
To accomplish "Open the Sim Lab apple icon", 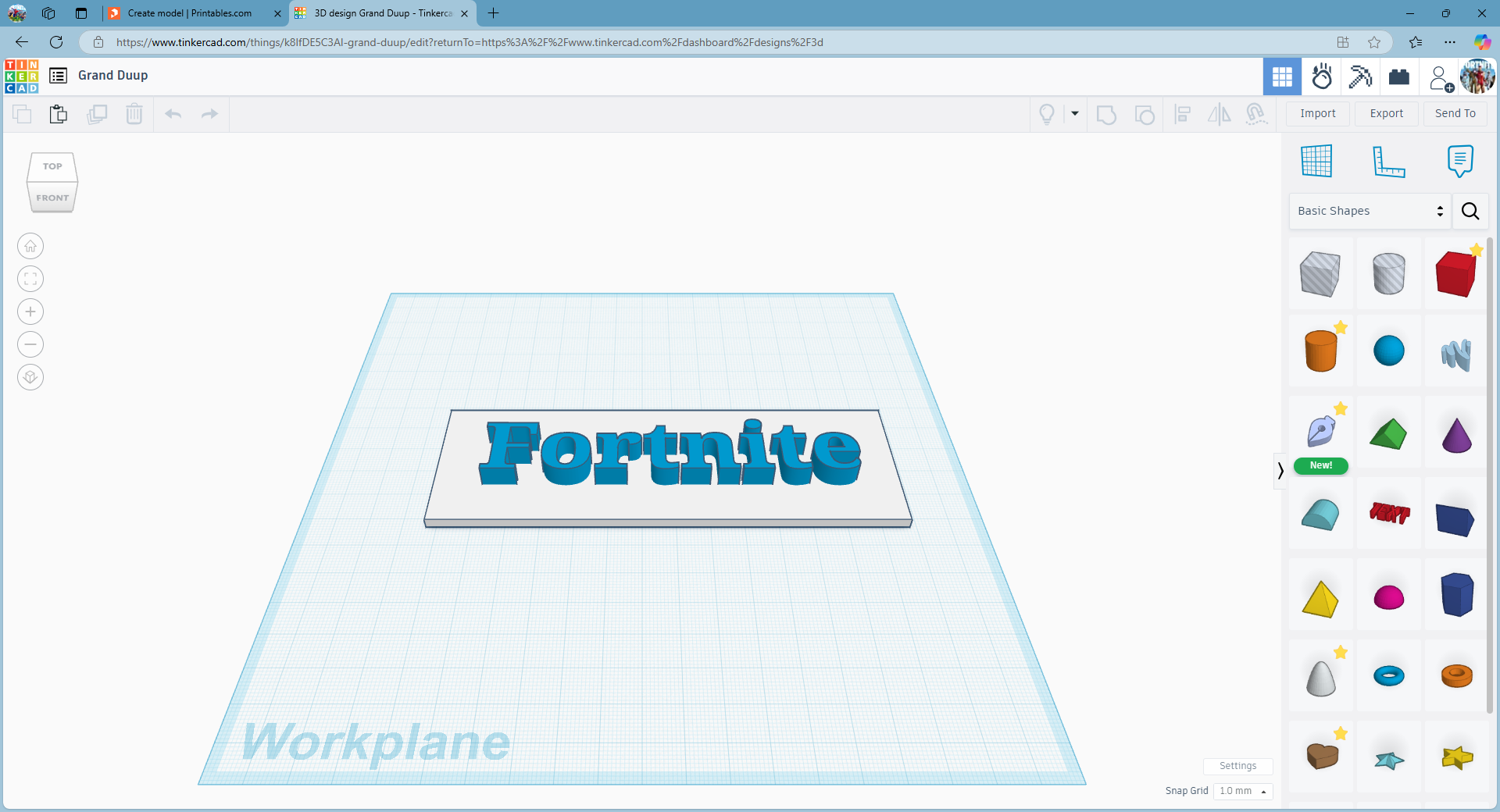I will (1322, 77).
